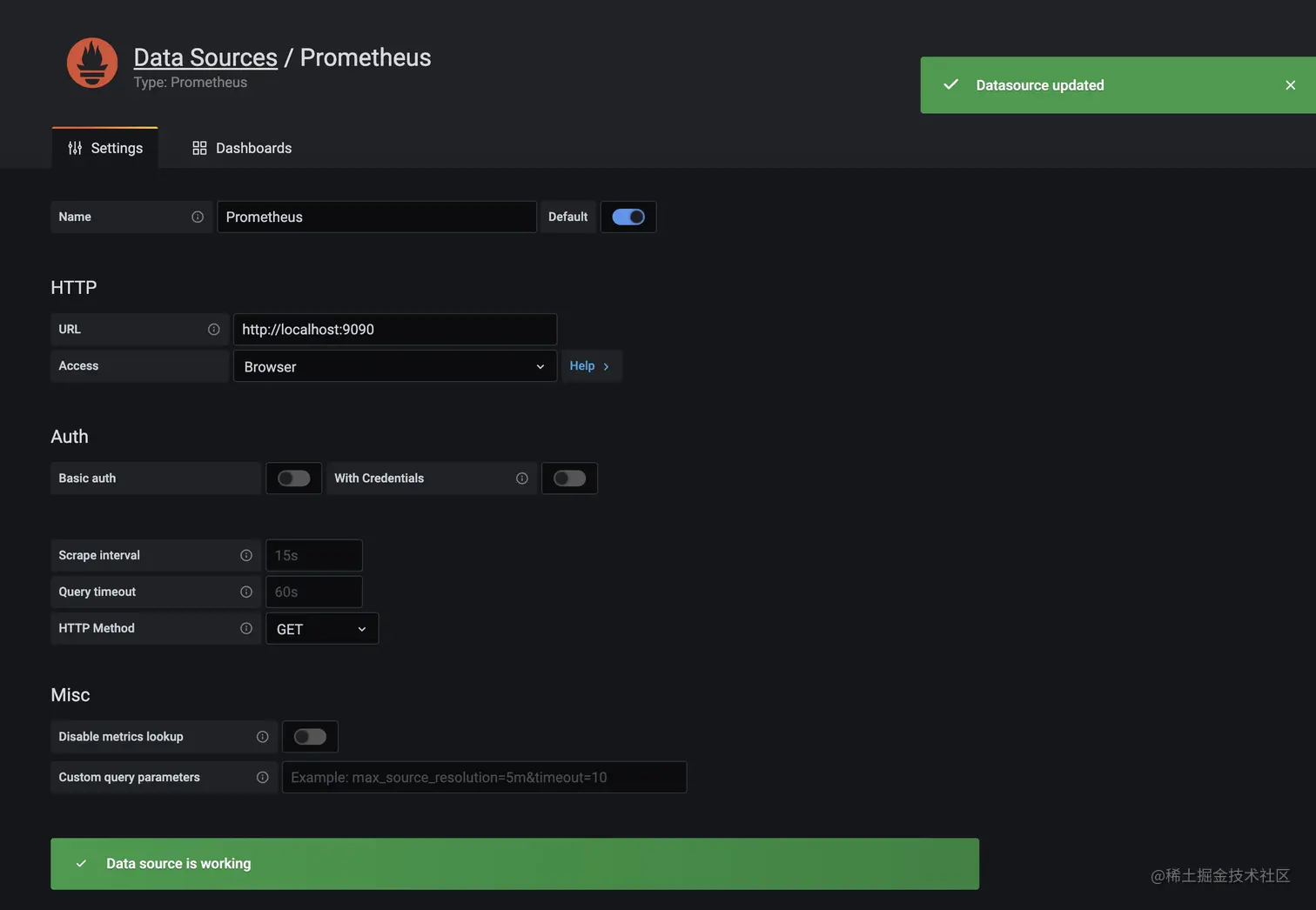Go to the Data Sources breadcrumb link

click(x=205, y=57)
